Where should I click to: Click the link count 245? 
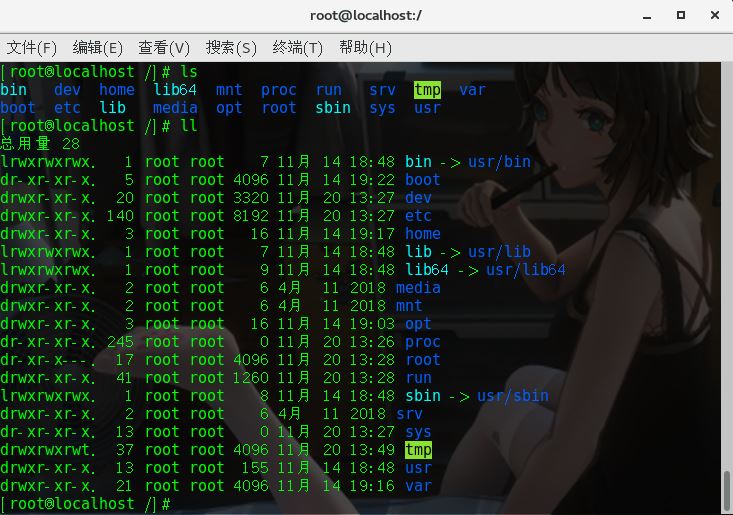pyautogui.click(x=120, y=342)
